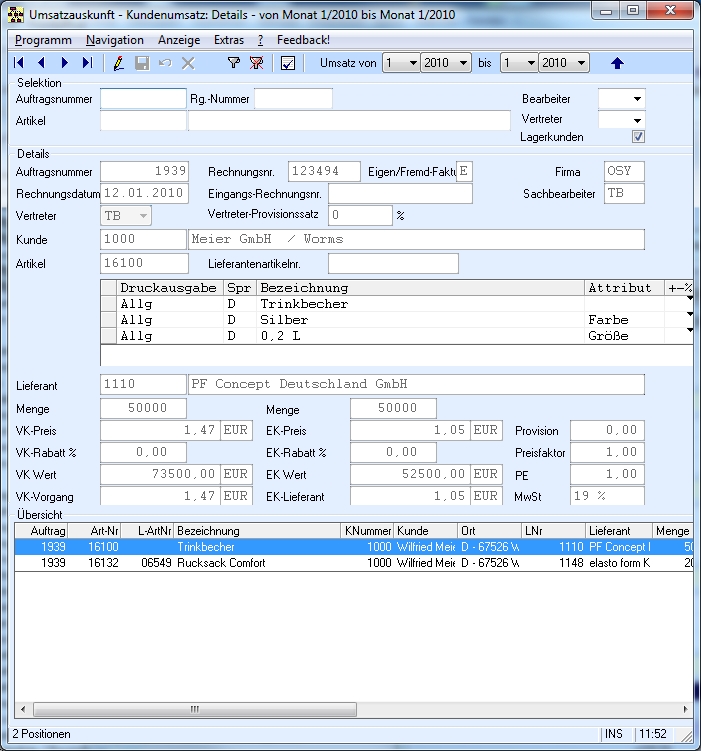The image size is (701, 751).
Task: Click the Auftragsnummer field in Selektion
Action: tap(142, 99)
